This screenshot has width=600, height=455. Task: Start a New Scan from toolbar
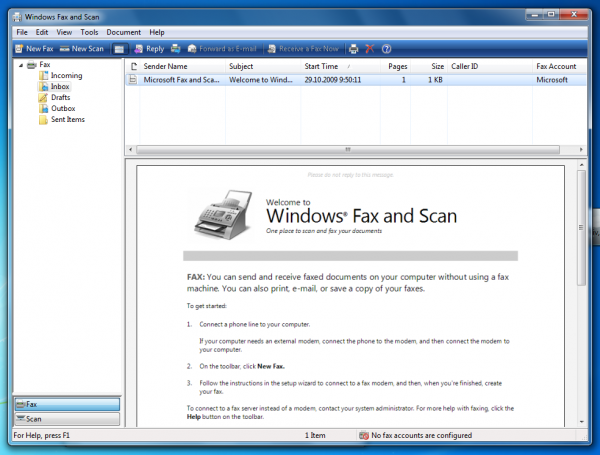[82, 49]
